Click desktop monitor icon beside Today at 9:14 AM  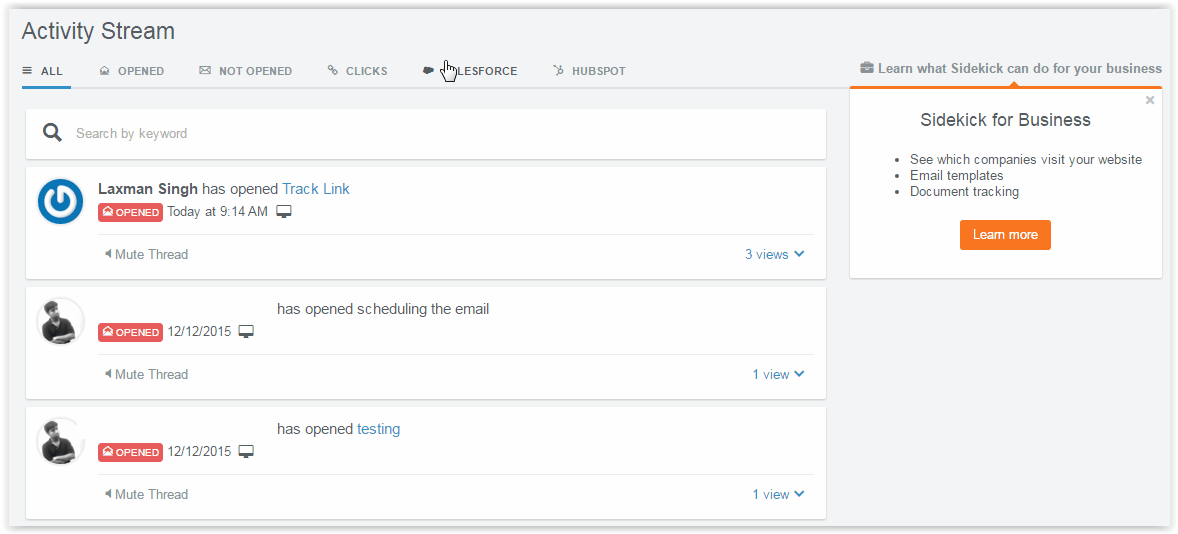[x=284, y=212]
